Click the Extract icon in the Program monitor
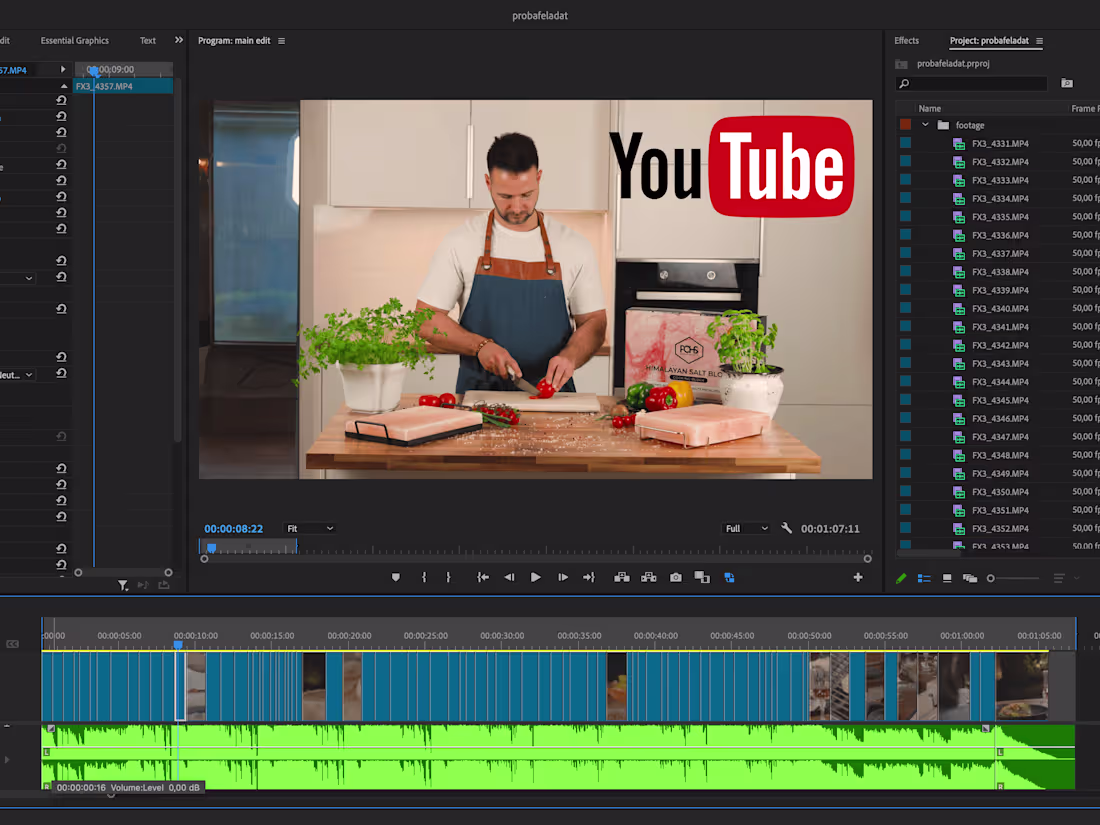 (x=647, y=577)
